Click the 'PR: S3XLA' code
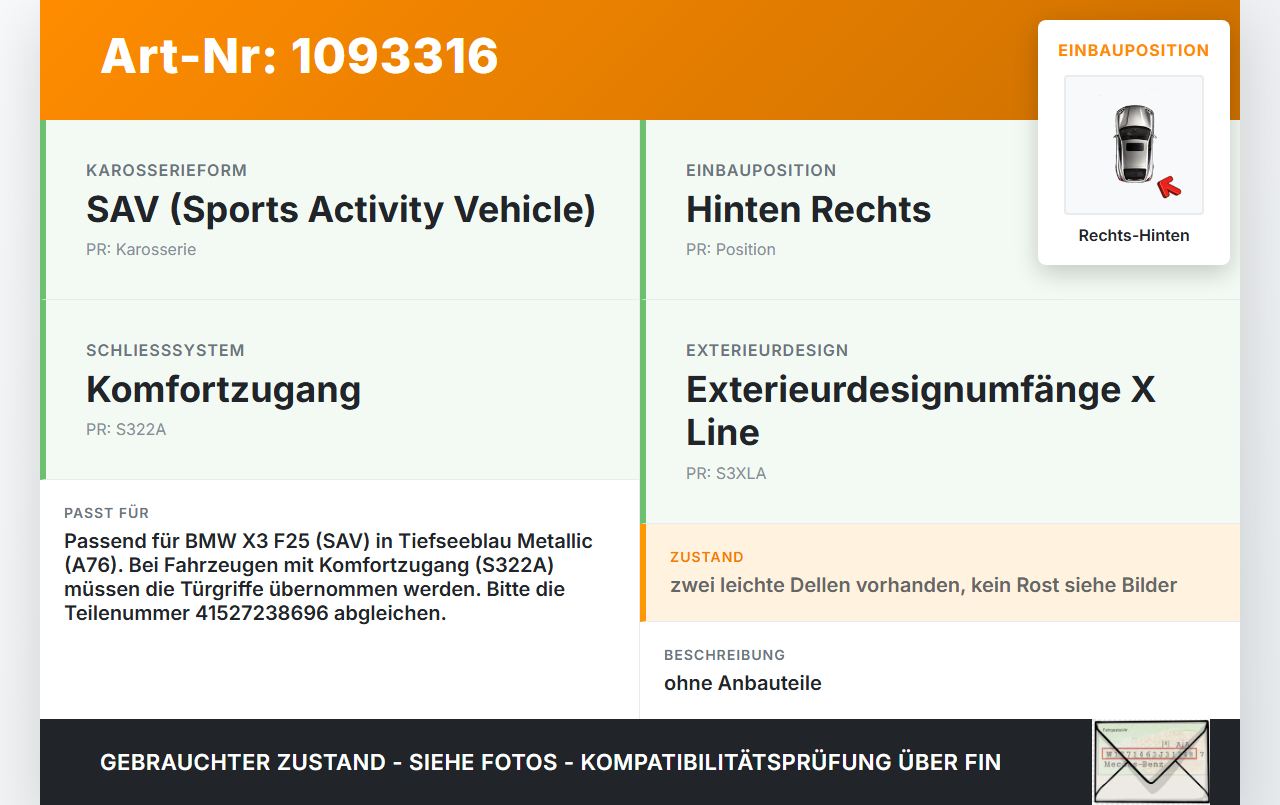This screenshot has height=805, width=1280. pyautogui.click(x=726, y=474)
